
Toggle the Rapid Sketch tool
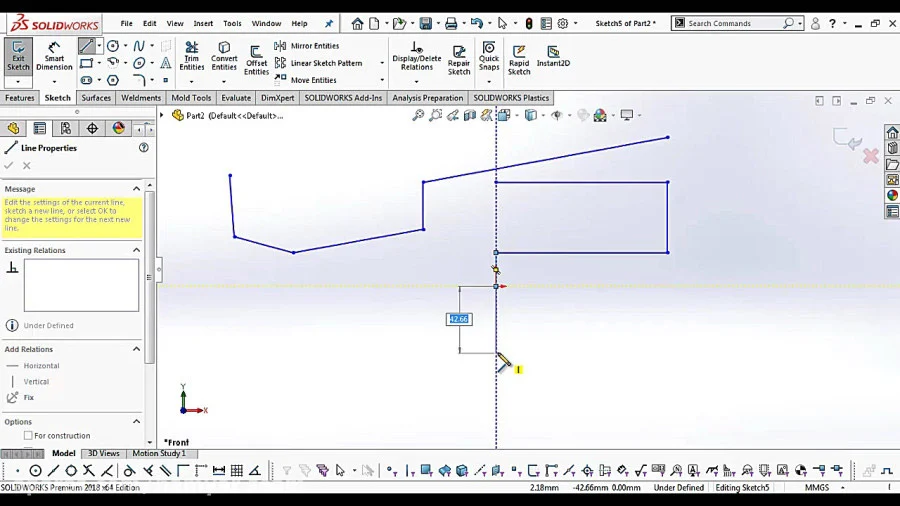pyautogui.click(x=519, y=60)
